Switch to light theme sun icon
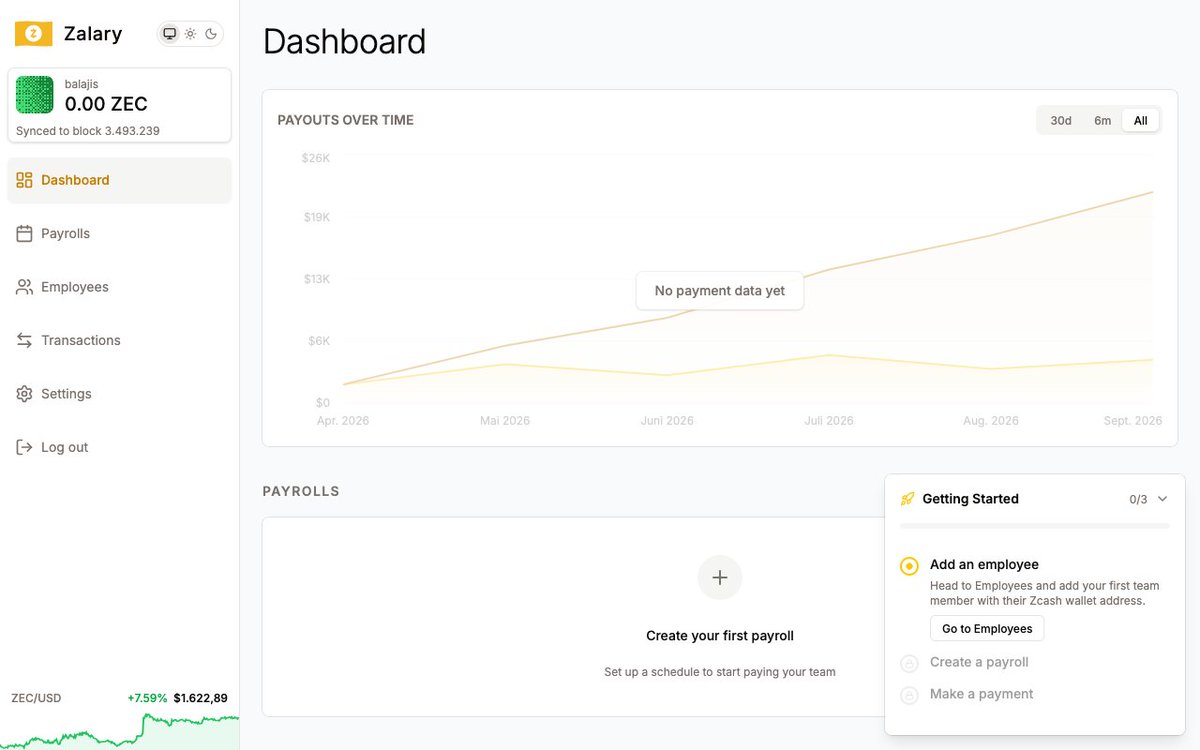 pos(190,34)
